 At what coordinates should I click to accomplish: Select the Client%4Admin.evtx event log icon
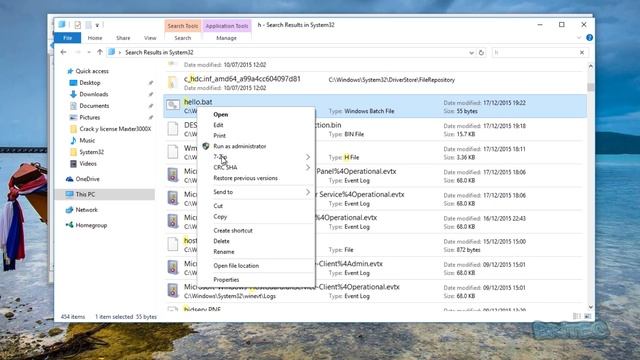(173, 267)
